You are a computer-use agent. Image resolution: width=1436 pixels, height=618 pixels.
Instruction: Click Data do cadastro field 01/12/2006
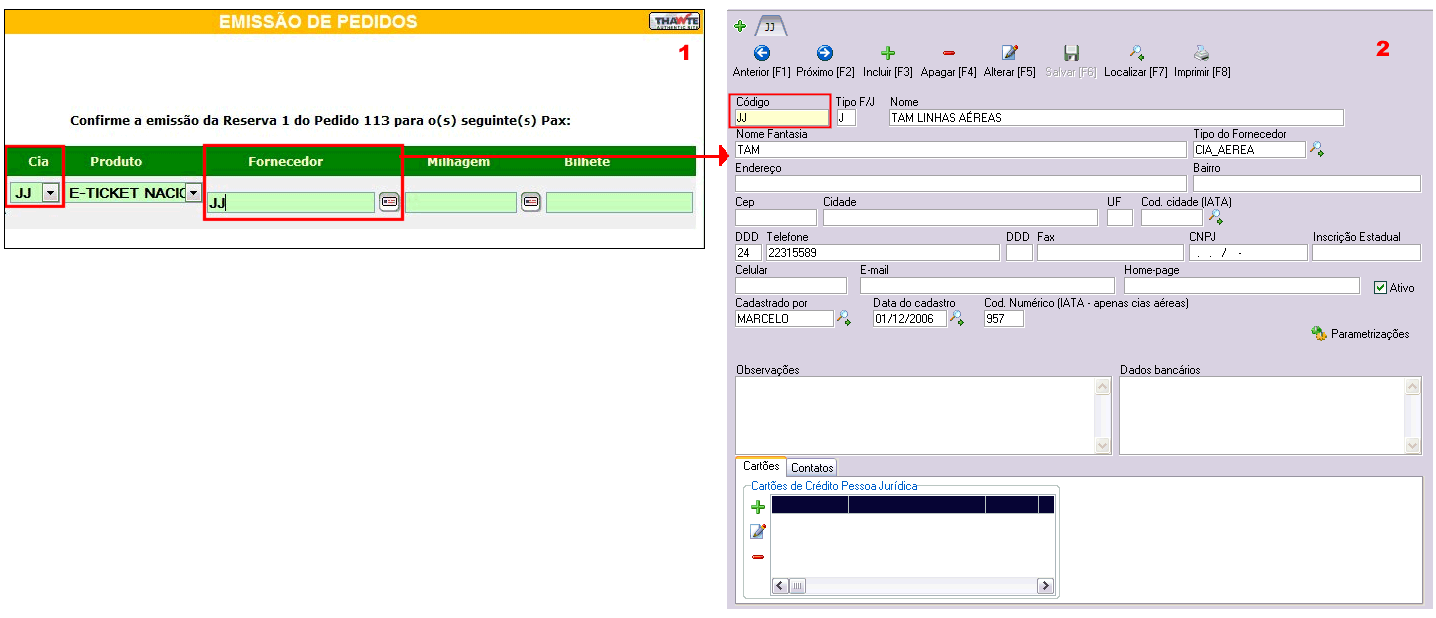[910, 319]
